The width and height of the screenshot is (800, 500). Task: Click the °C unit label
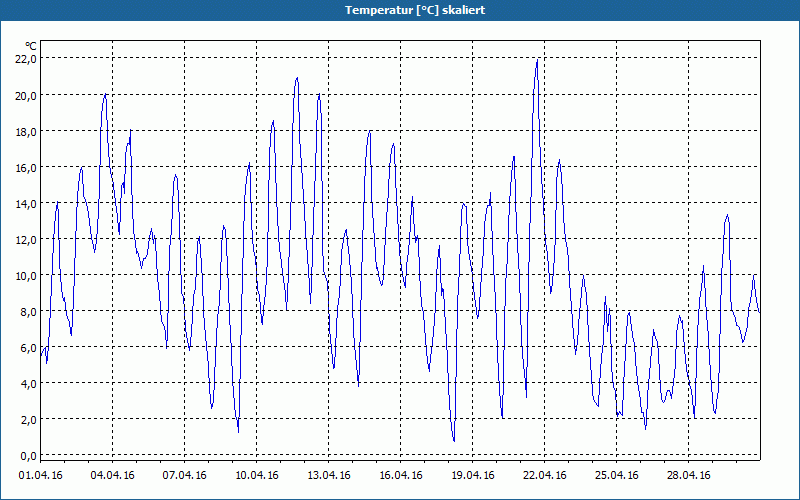point(31,46)
